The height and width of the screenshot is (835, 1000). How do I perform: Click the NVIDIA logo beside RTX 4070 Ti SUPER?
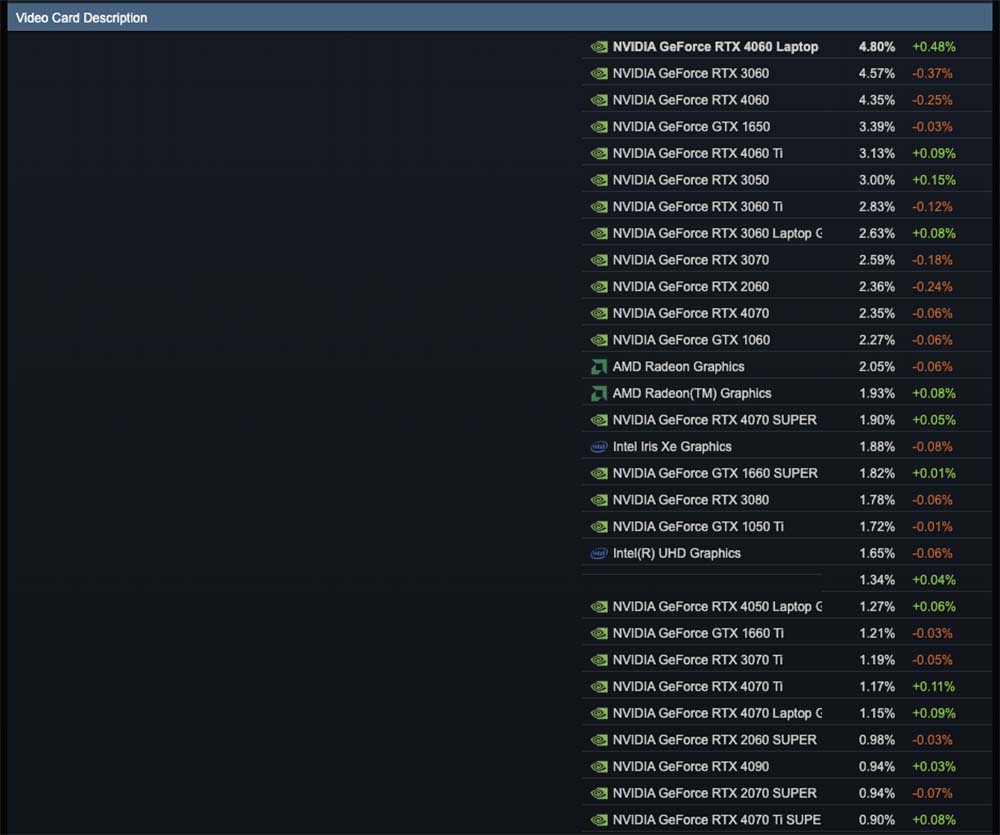click(x=599, y=820)
